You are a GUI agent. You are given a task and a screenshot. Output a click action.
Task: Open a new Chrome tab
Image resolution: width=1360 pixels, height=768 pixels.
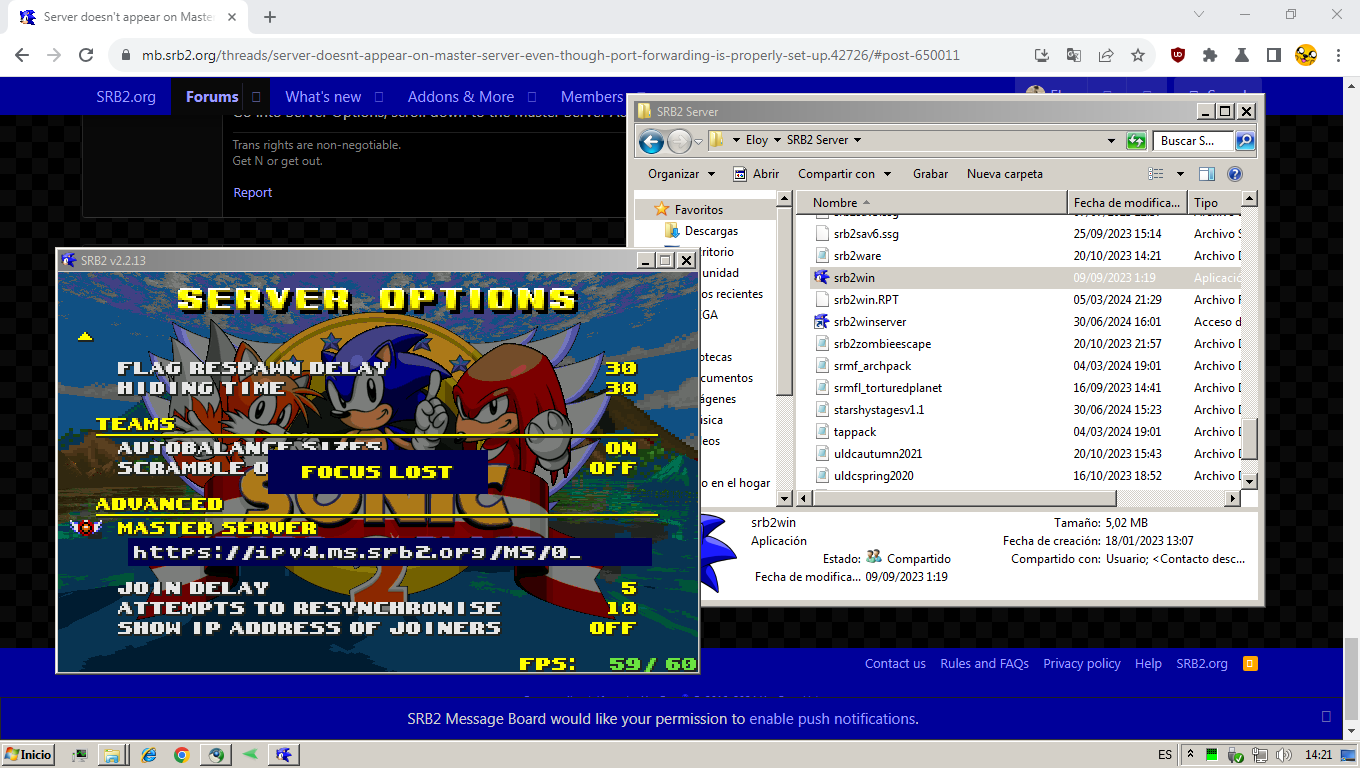(x=270, y=17)
